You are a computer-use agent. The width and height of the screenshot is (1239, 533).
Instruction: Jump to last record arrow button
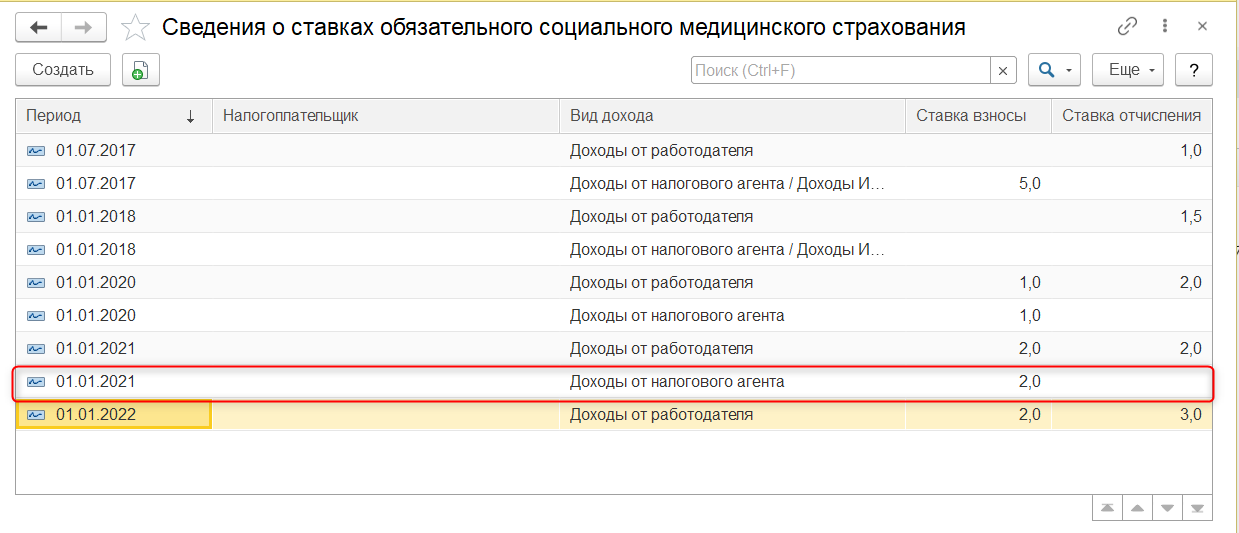pyautogui.click(x=1197, y=508)
